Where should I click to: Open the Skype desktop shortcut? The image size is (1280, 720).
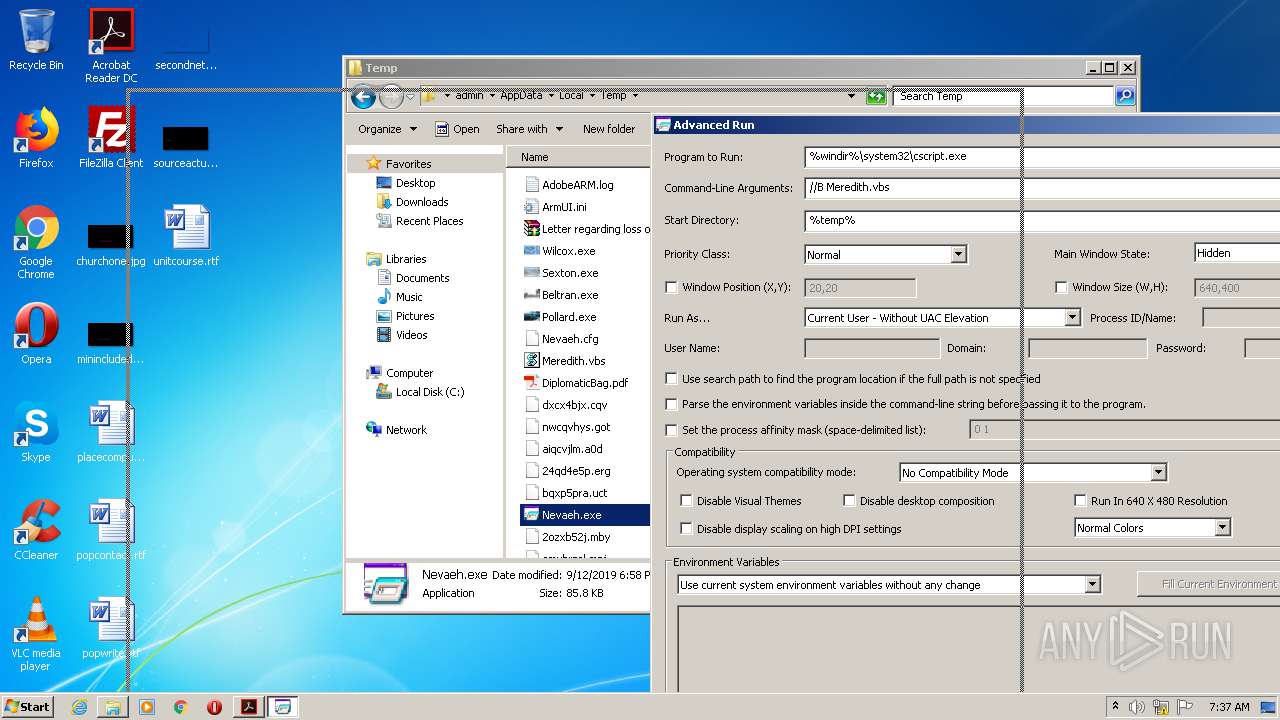pyautogui.click(x=36, y=432)
